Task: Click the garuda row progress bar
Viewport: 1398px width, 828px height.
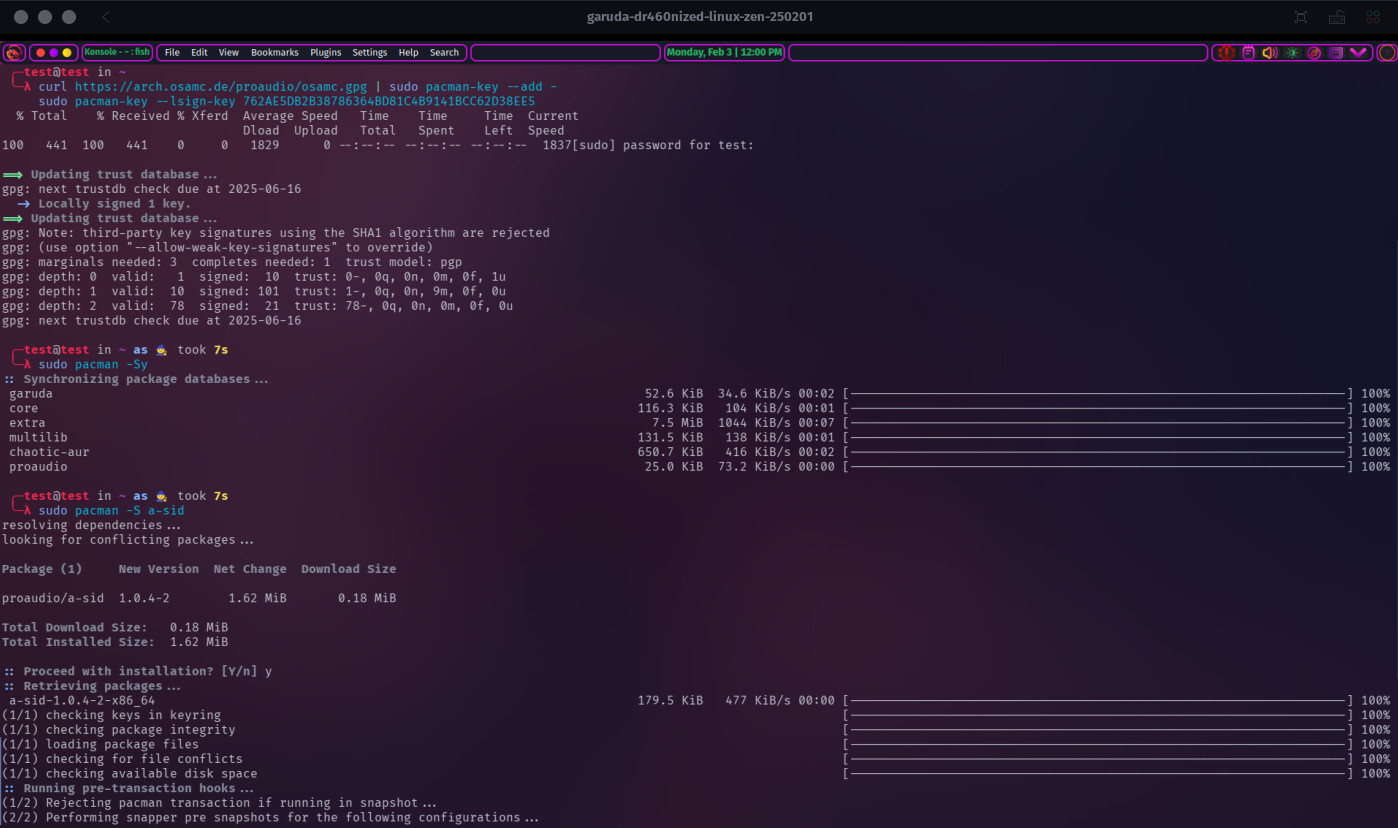Action: [x=1098, y=394]
